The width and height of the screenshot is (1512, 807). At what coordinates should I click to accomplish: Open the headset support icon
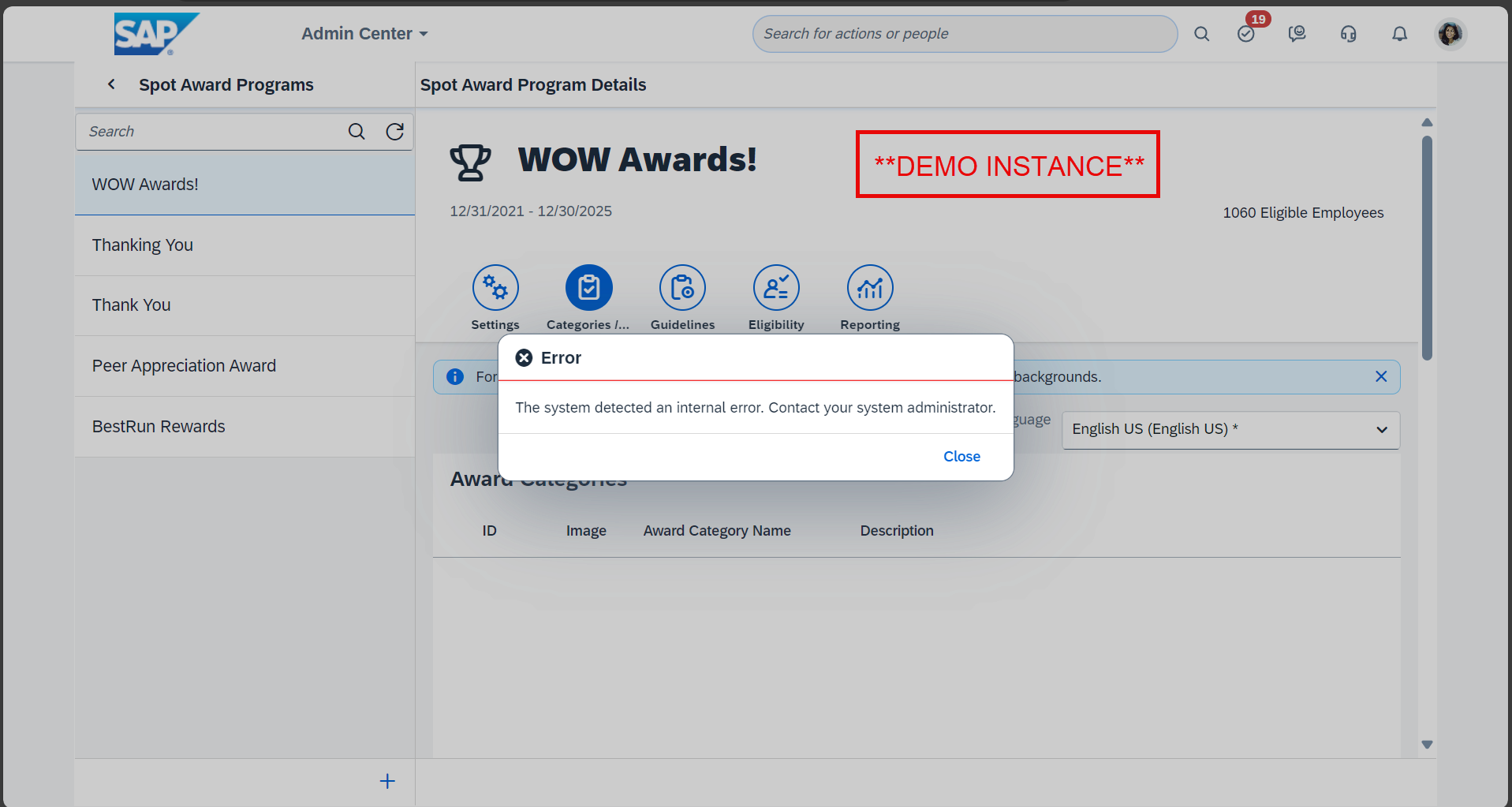click(1349, 34)
